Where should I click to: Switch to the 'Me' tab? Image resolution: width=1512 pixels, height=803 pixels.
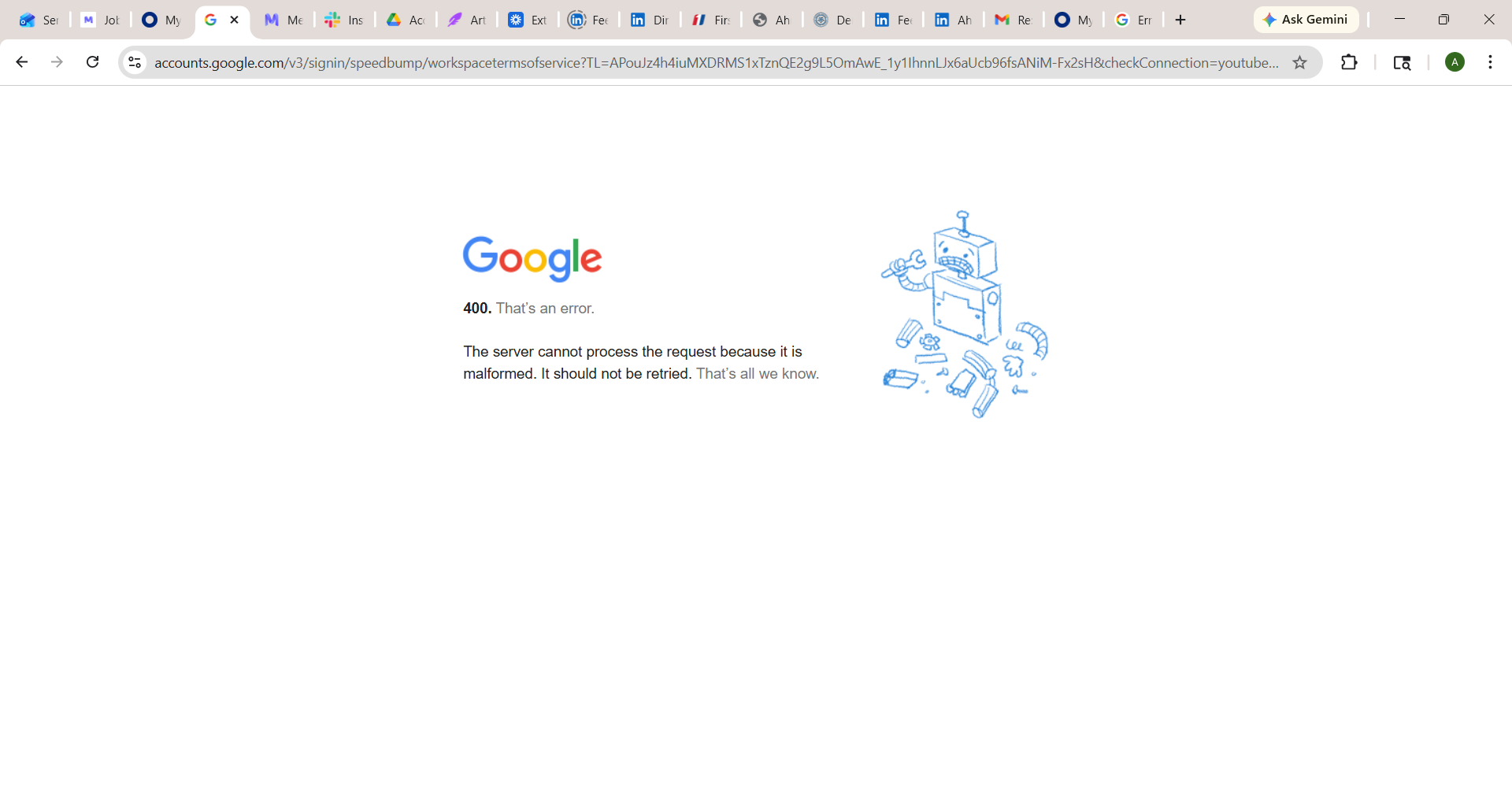tap(283, 20)
